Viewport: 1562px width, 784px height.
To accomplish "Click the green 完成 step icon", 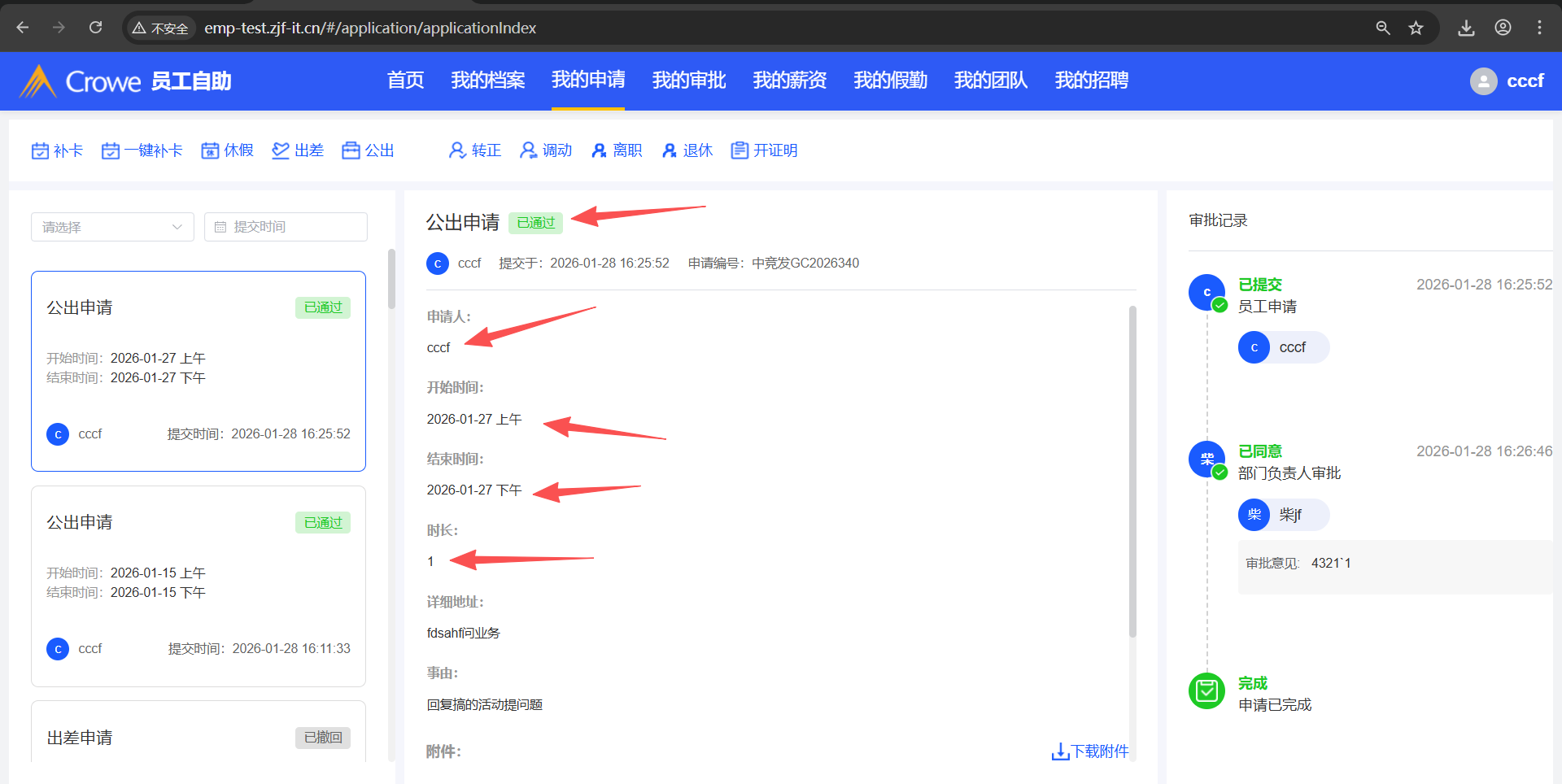I will click(x=1207, y=691).
